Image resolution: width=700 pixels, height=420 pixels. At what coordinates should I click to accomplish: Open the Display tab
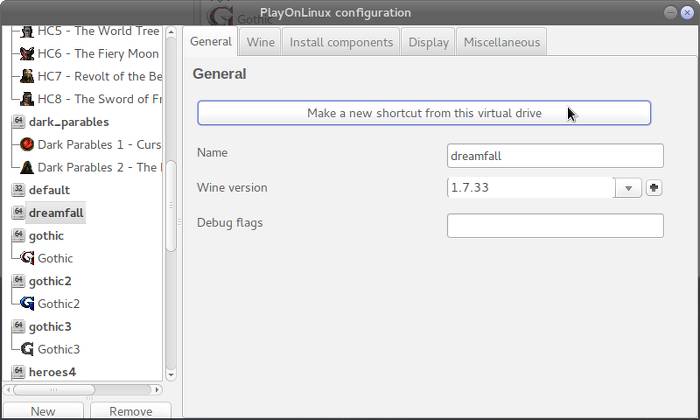pos(428,42)
